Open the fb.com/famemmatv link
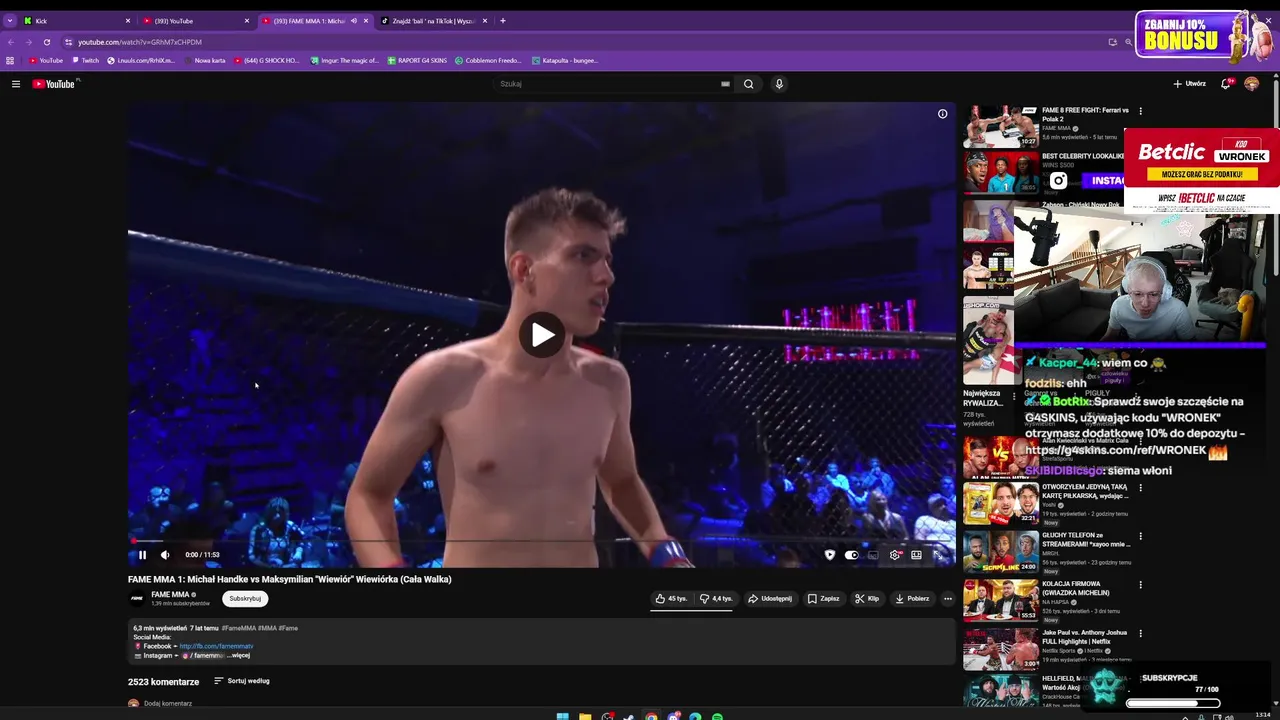 [x=216, y=647]
